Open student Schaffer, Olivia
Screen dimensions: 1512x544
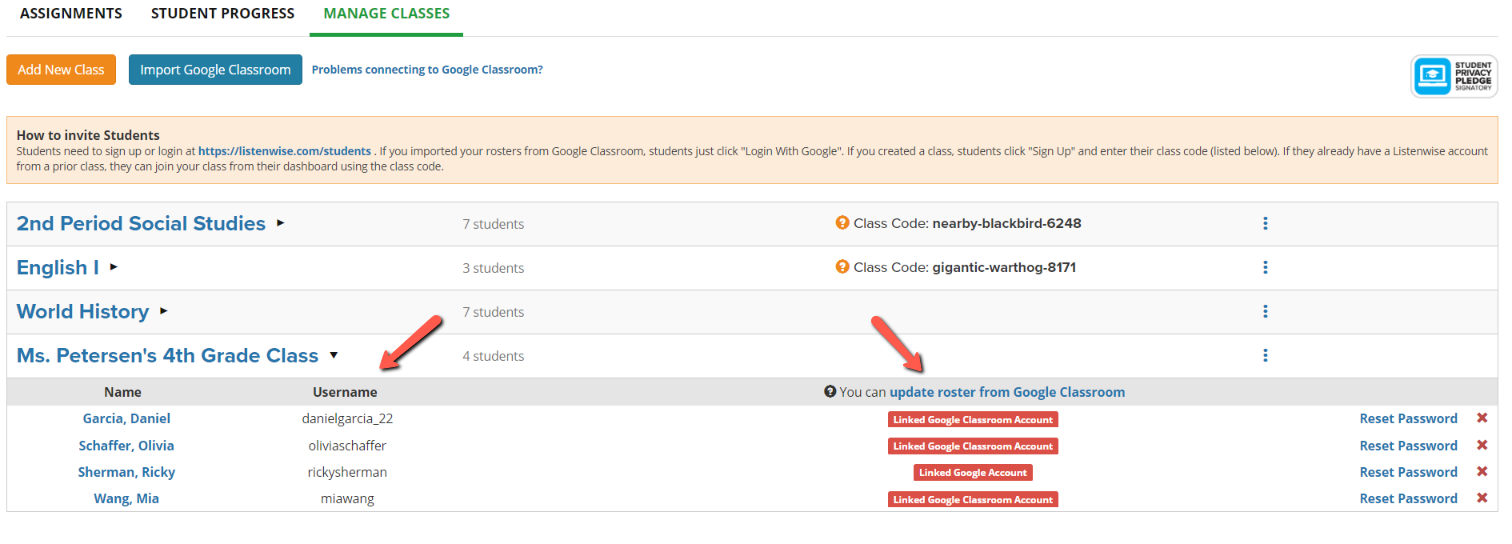tap(126, 446)
